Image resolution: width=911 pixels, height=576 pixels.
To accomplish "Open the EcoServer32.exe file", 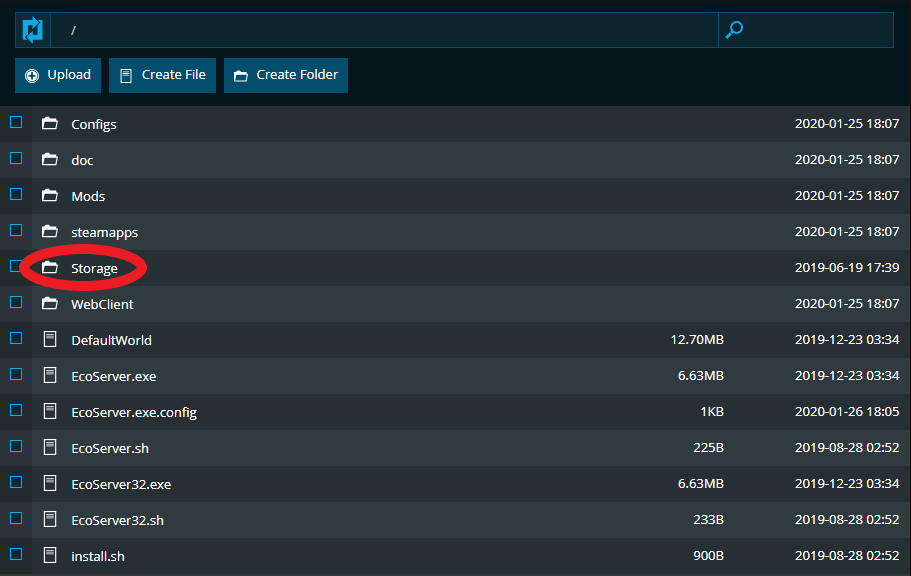I will [121, 485].
